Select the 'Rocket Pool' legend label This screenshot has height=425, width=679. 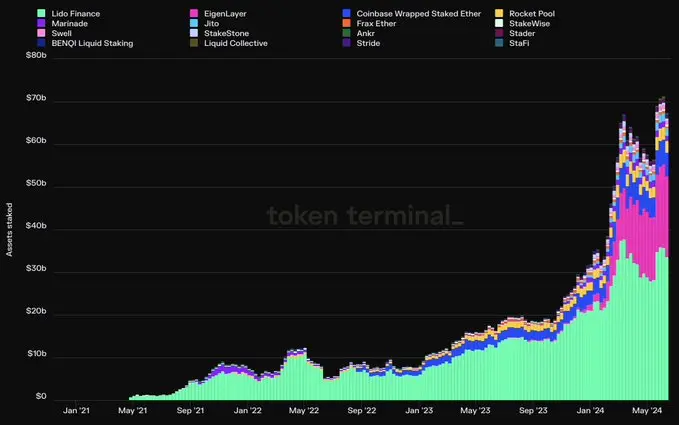[532, 14]
